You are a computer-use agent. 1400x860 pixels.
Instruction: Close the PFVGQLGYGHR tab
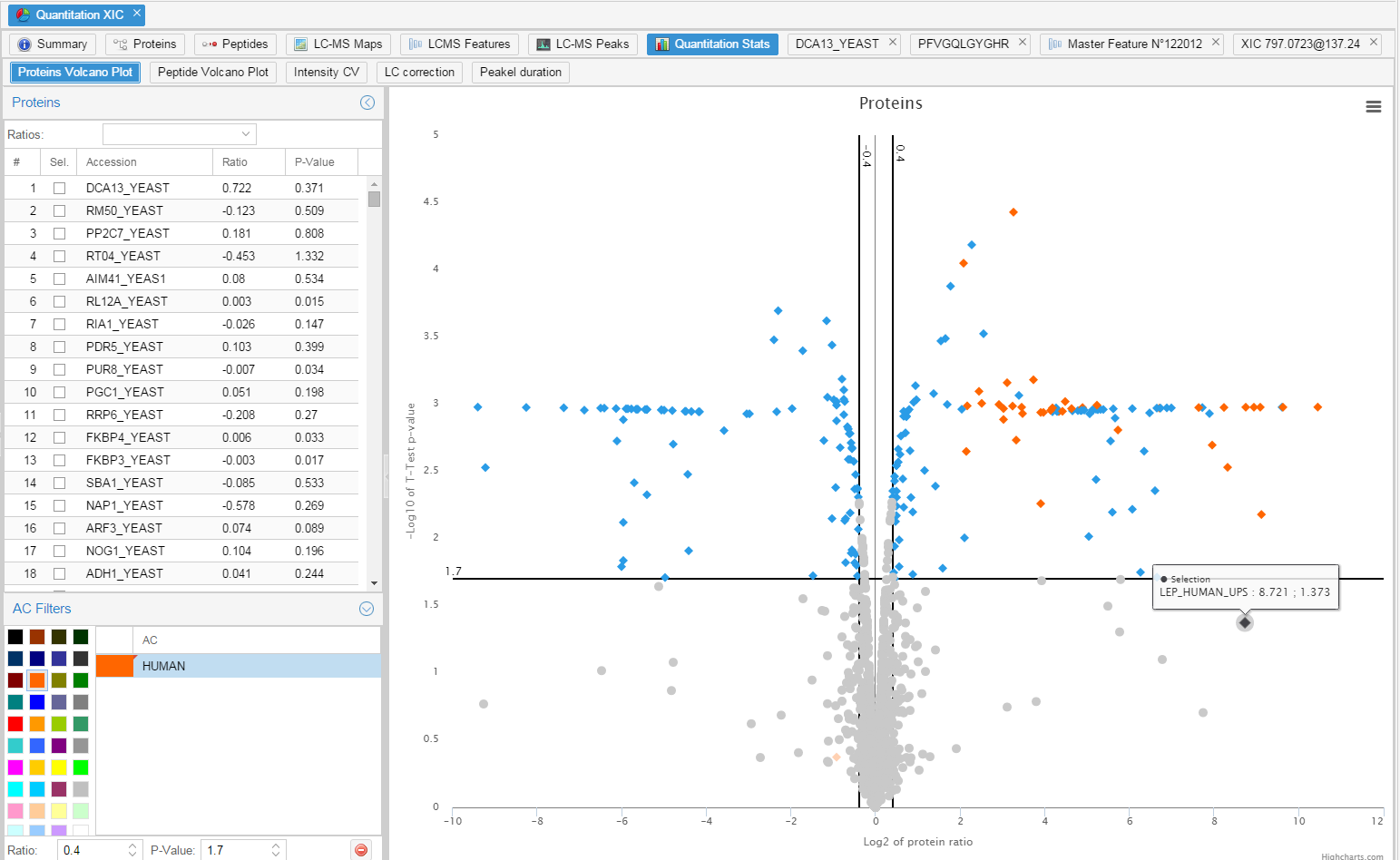(x=1023, y=43)
